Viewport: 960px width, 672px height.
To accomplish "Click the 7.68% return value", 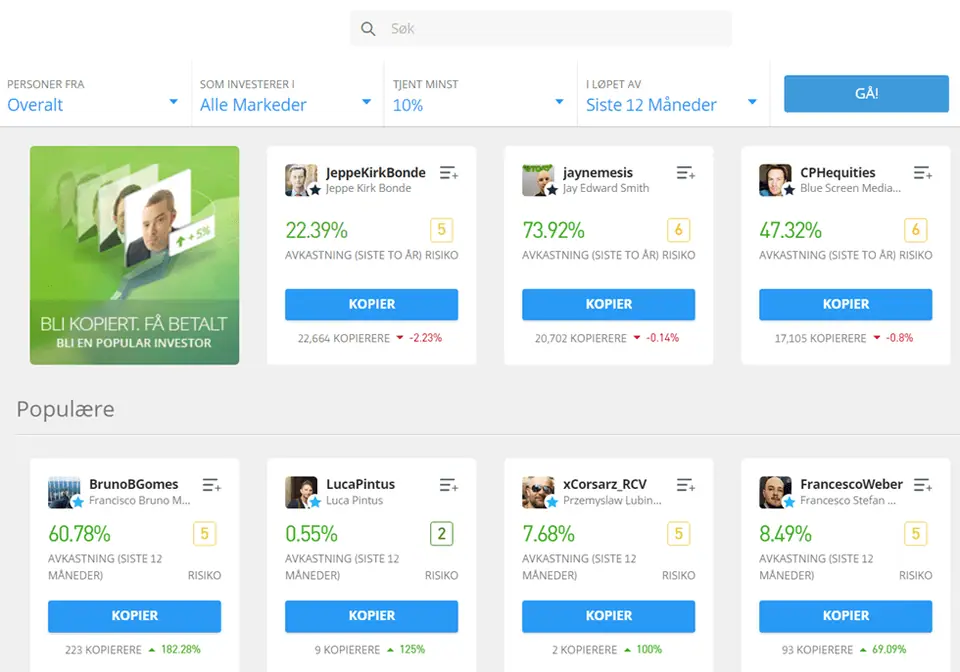I will [549, 534].
